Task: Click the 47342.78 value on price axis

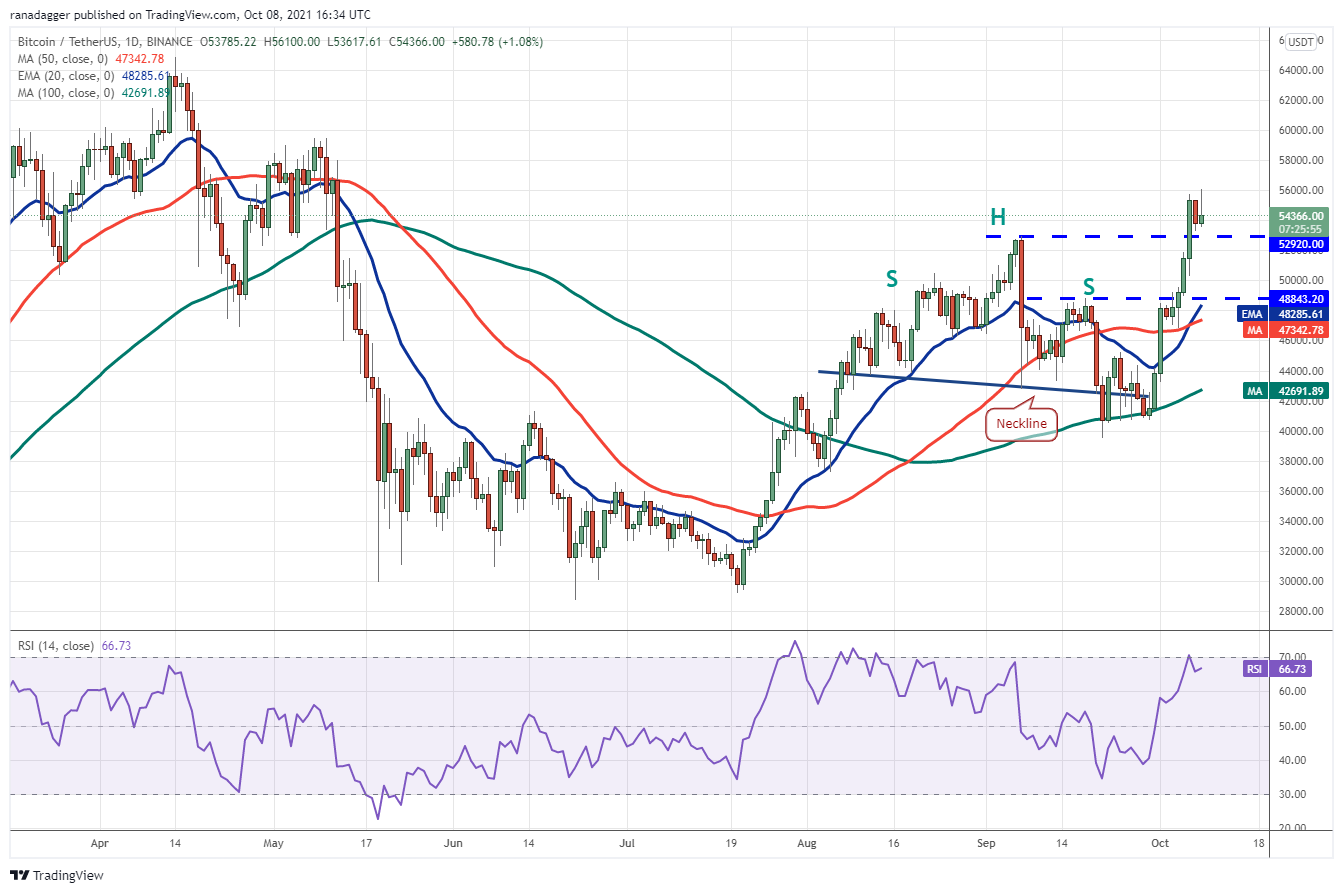Action: click(1299, 330)
